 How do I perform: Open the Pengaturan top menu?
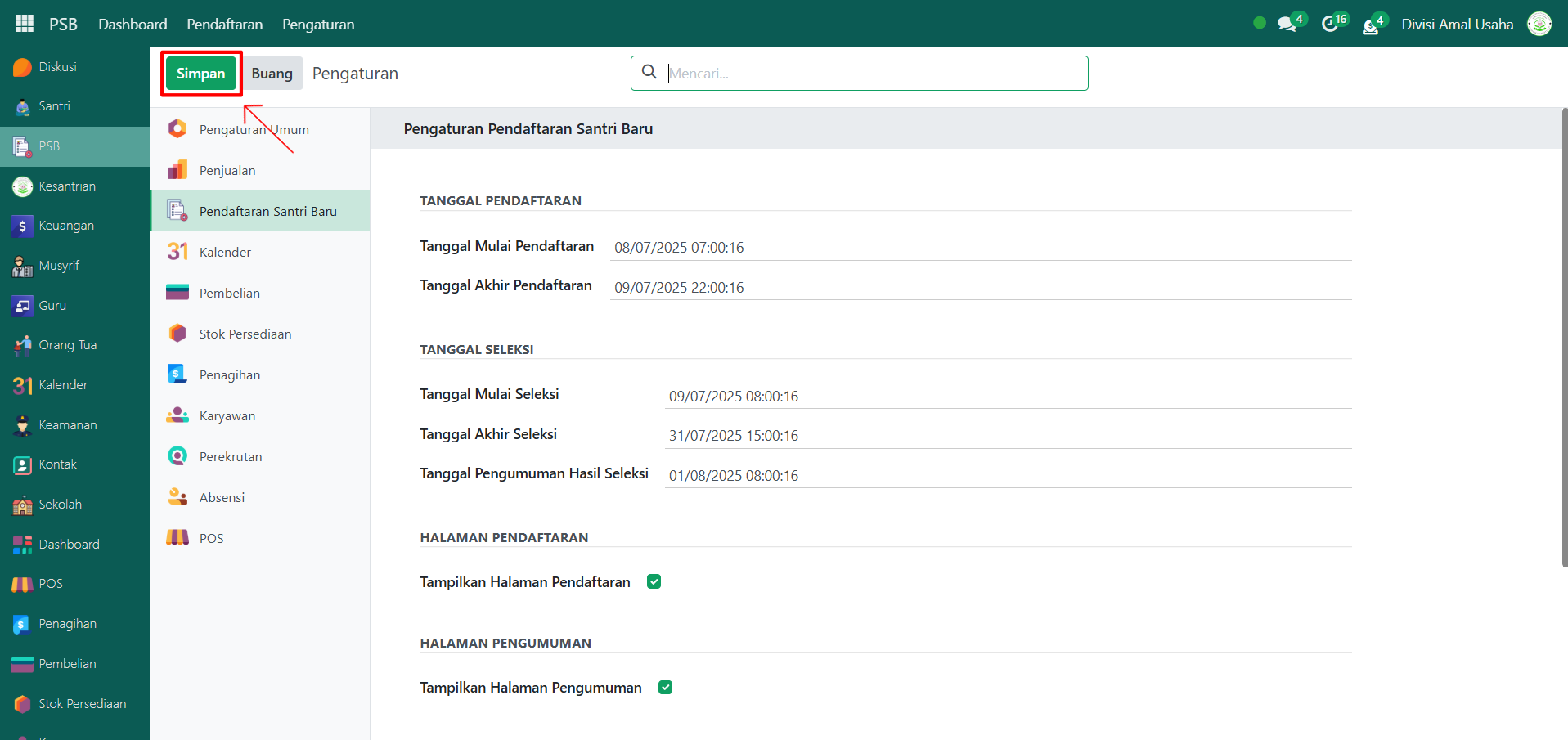pyautogui.click(x=318, y=25)
